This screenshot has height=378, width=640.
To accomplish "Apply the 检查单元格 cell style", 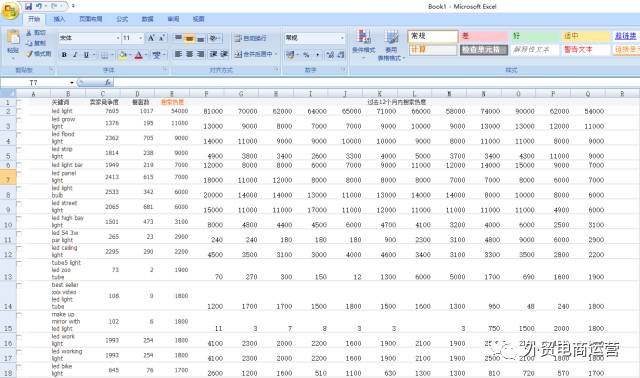I will point(484,50).
